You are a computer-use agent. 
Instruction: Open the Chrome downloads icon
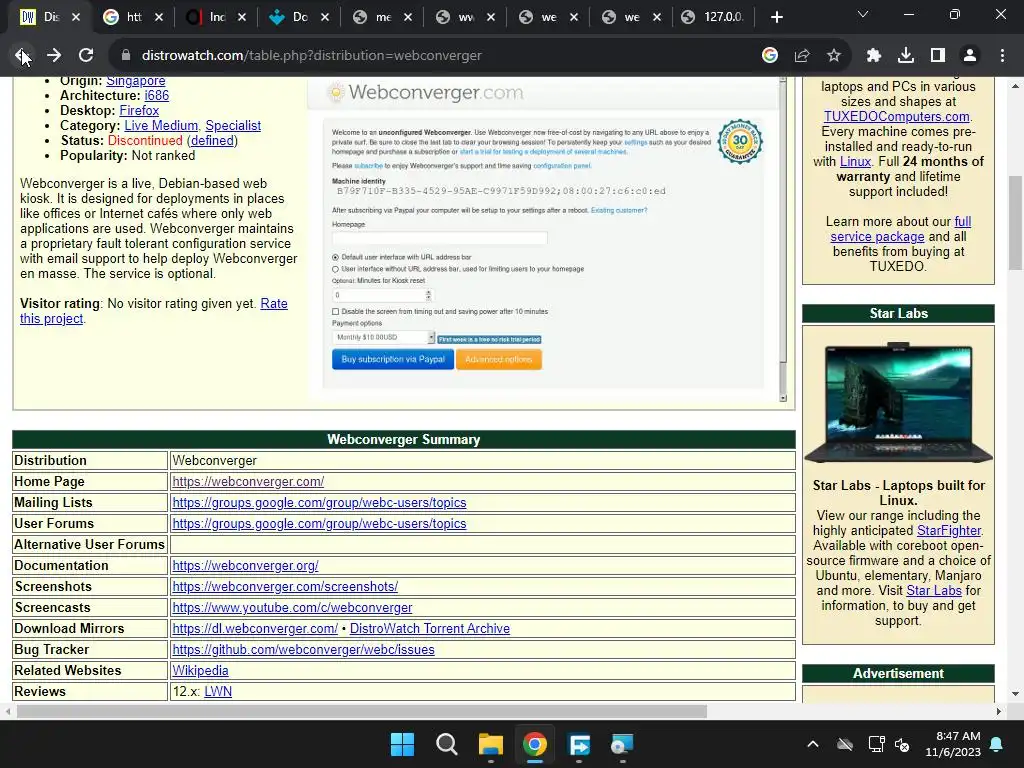[x=906, y=56]
